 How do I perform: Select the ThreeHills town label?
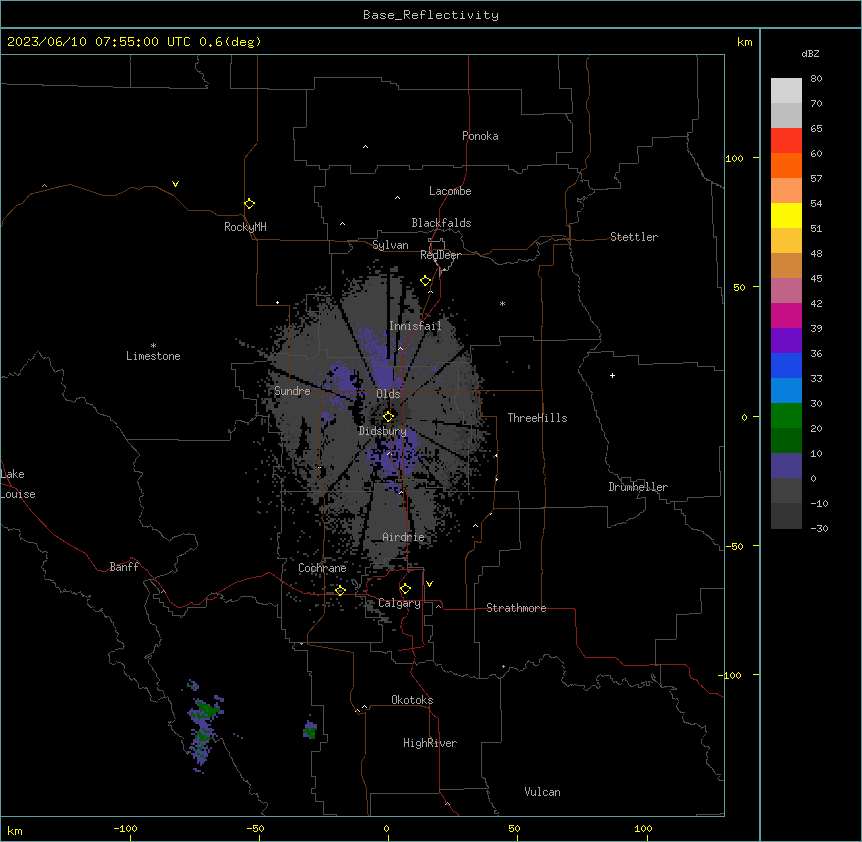pos(537,418)
